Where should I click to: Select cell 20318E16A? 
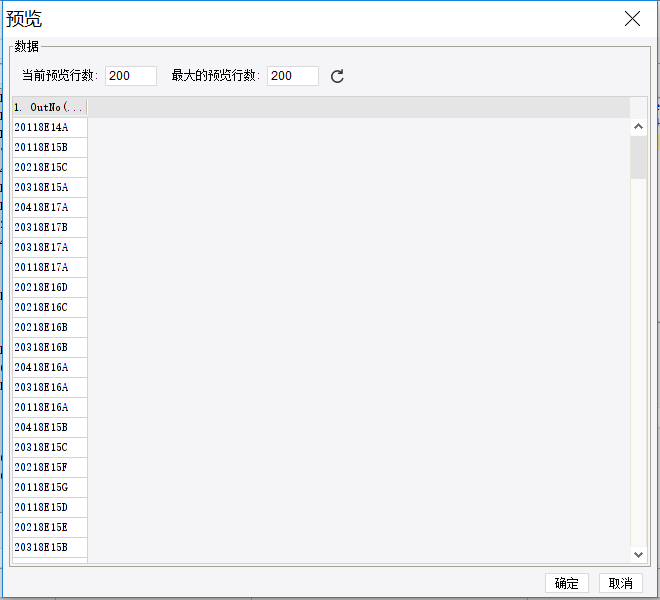(x=50, y=387)
